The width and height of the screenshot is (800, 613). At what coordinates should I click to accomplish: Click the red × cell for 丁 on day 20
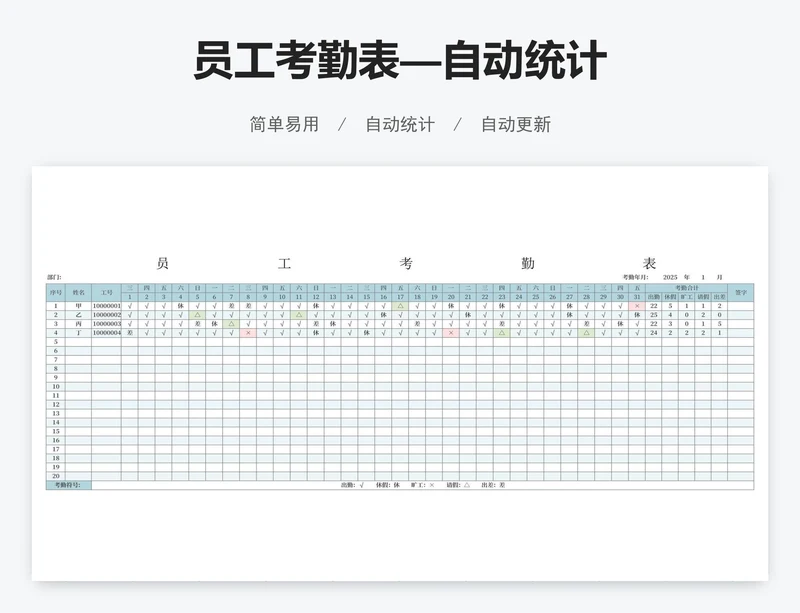(x=451, y=333)
